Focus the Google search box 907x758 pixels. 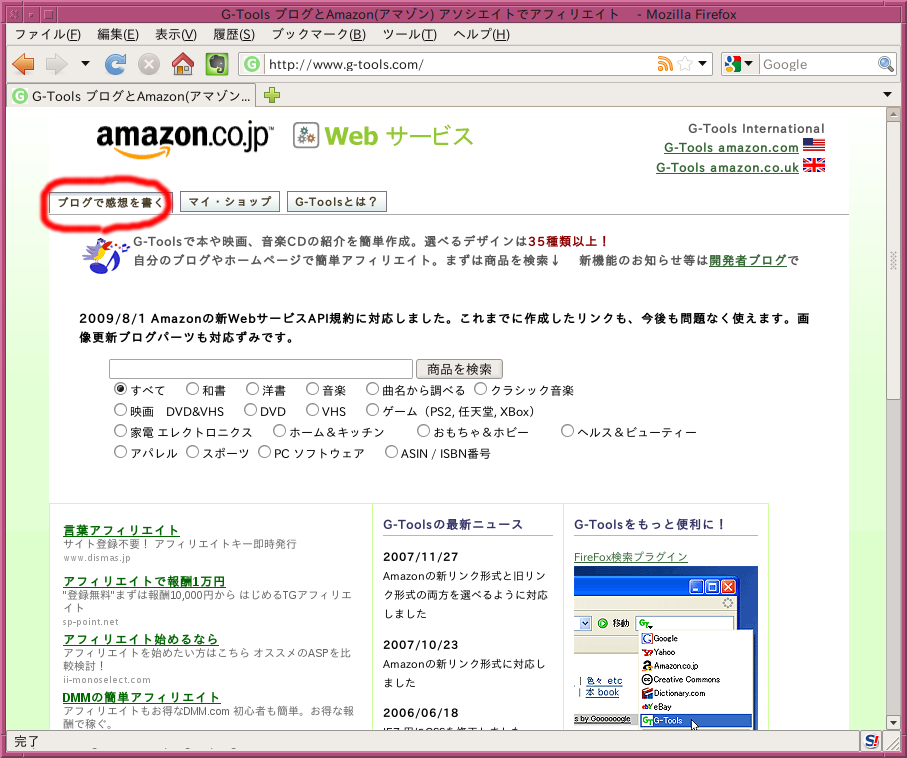pyautogui.click(x=818, y=64)
